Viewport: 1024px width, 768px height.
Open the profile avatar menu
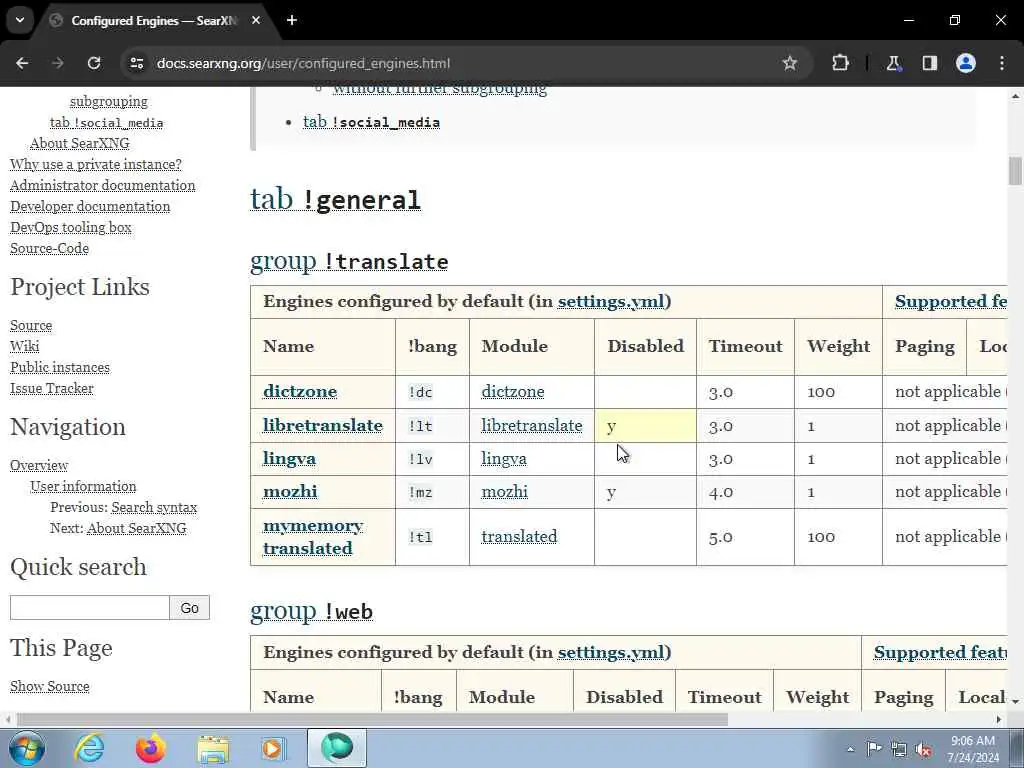click(x=966, y=63)
